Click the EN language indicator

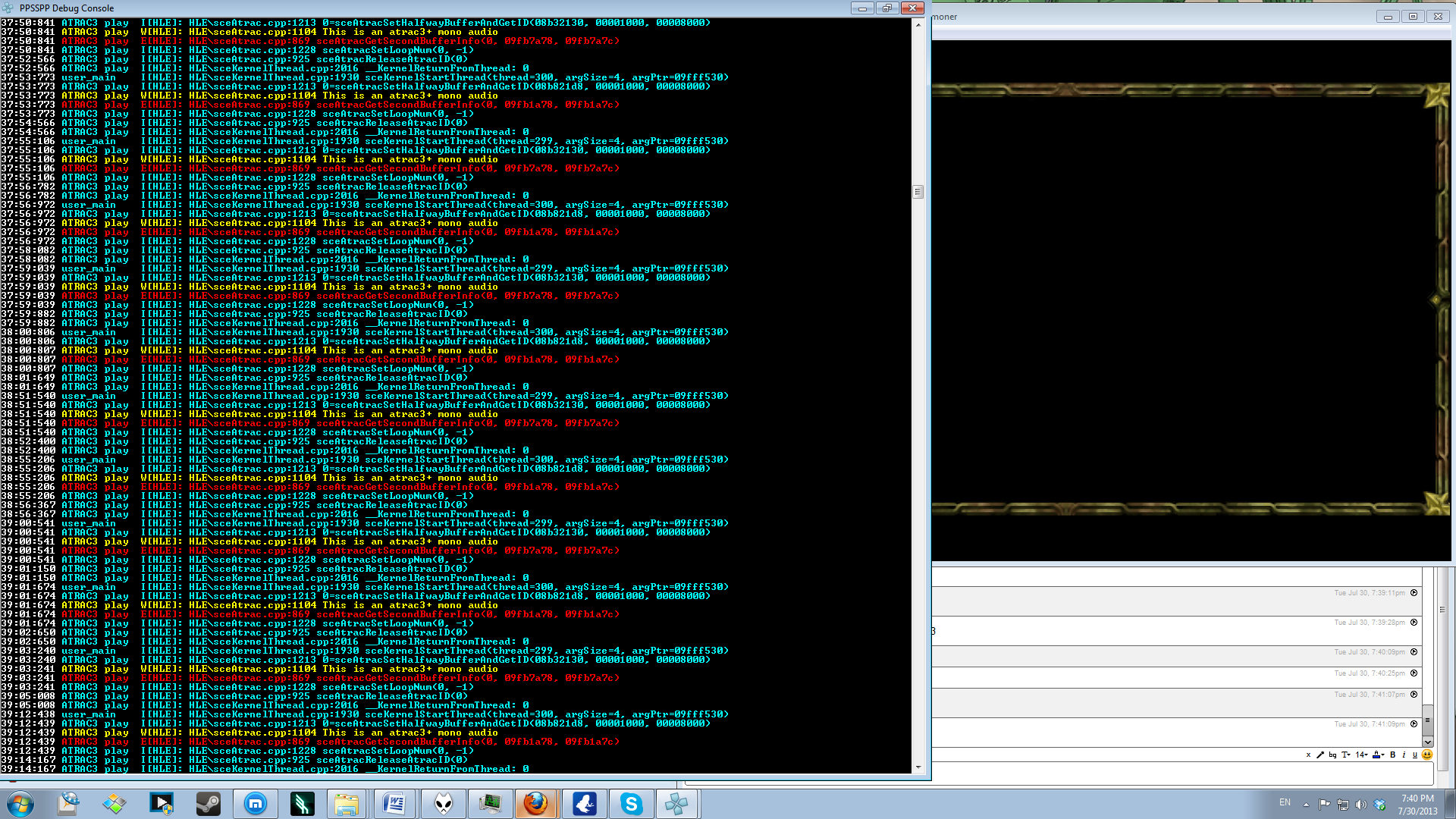point(1285,802)
